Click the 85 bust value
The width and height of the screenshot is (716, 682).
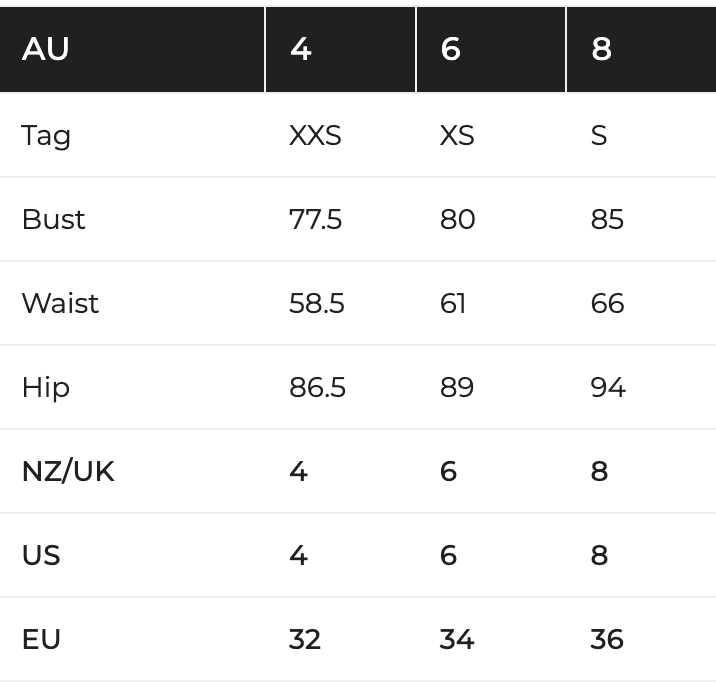pyautogui.click(x=607, y=220)
